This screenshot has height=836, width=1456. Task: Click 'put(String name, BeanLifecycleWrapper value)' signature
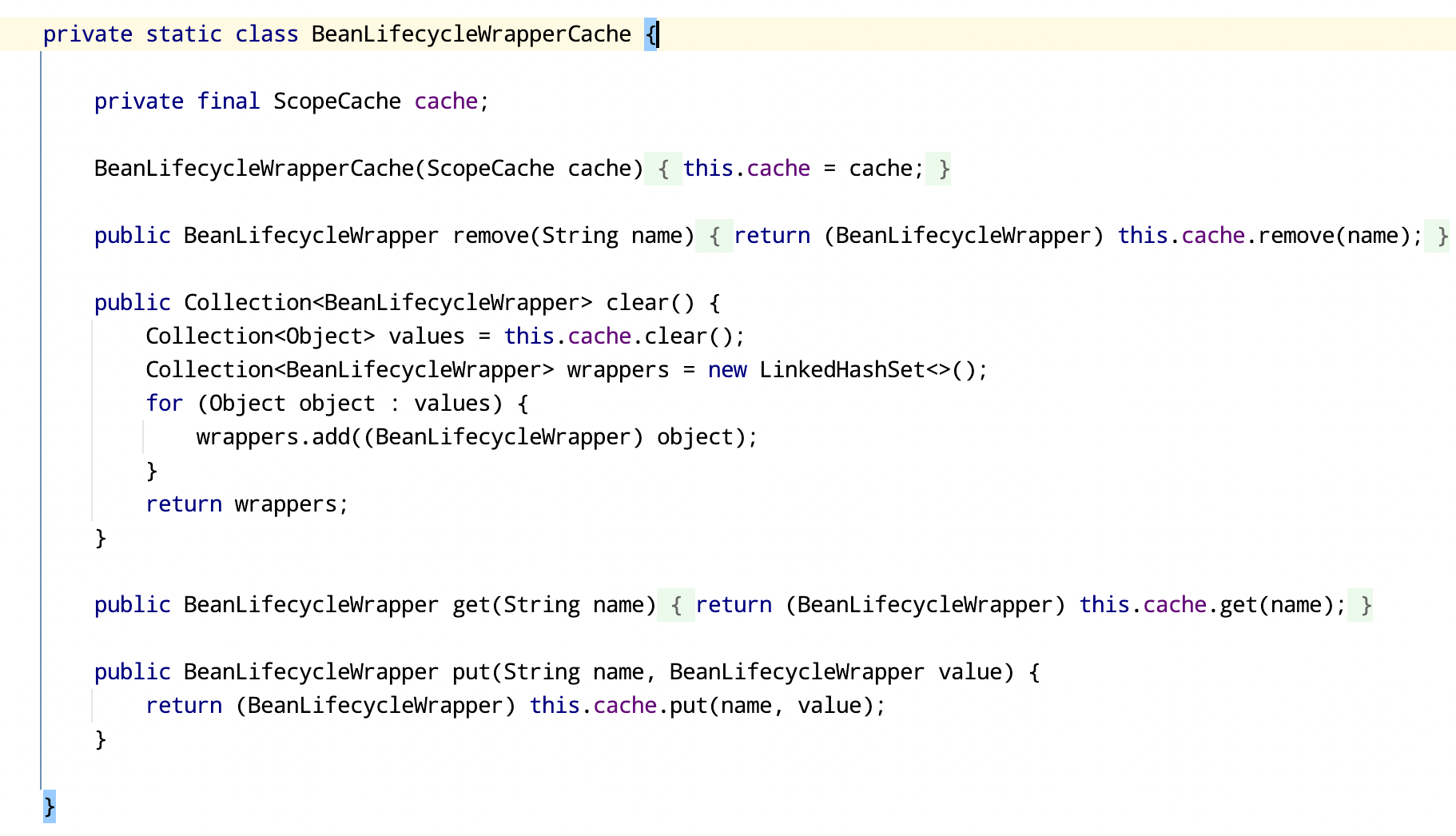coord(734,672)
